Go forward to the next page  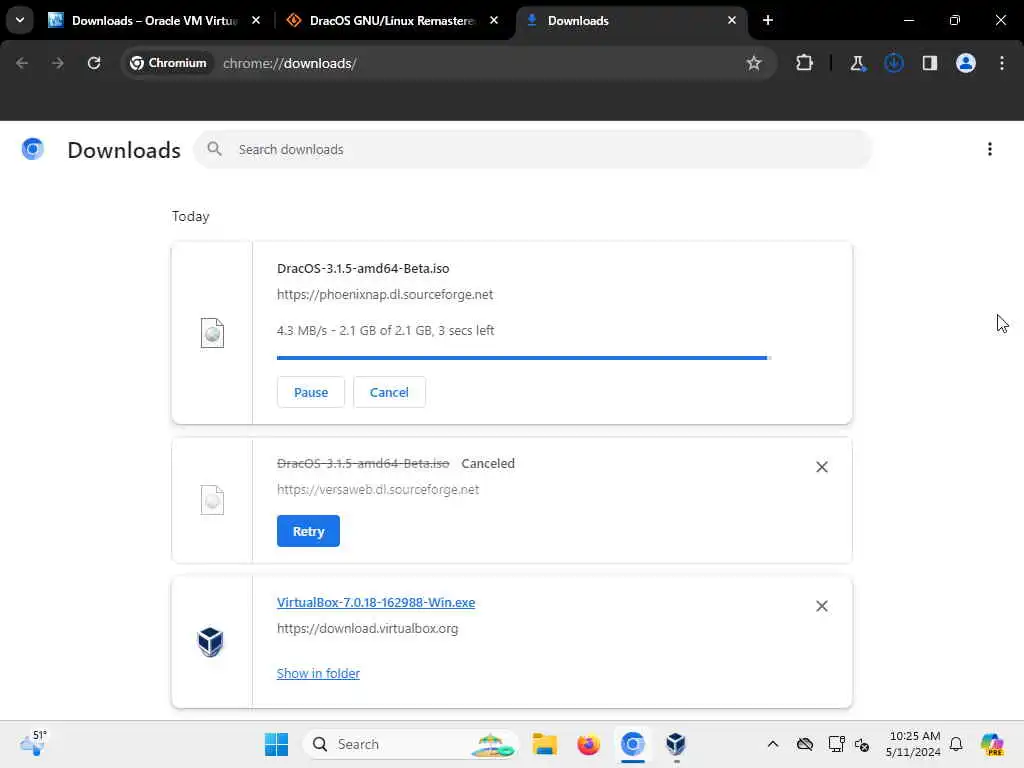point(58,63)
